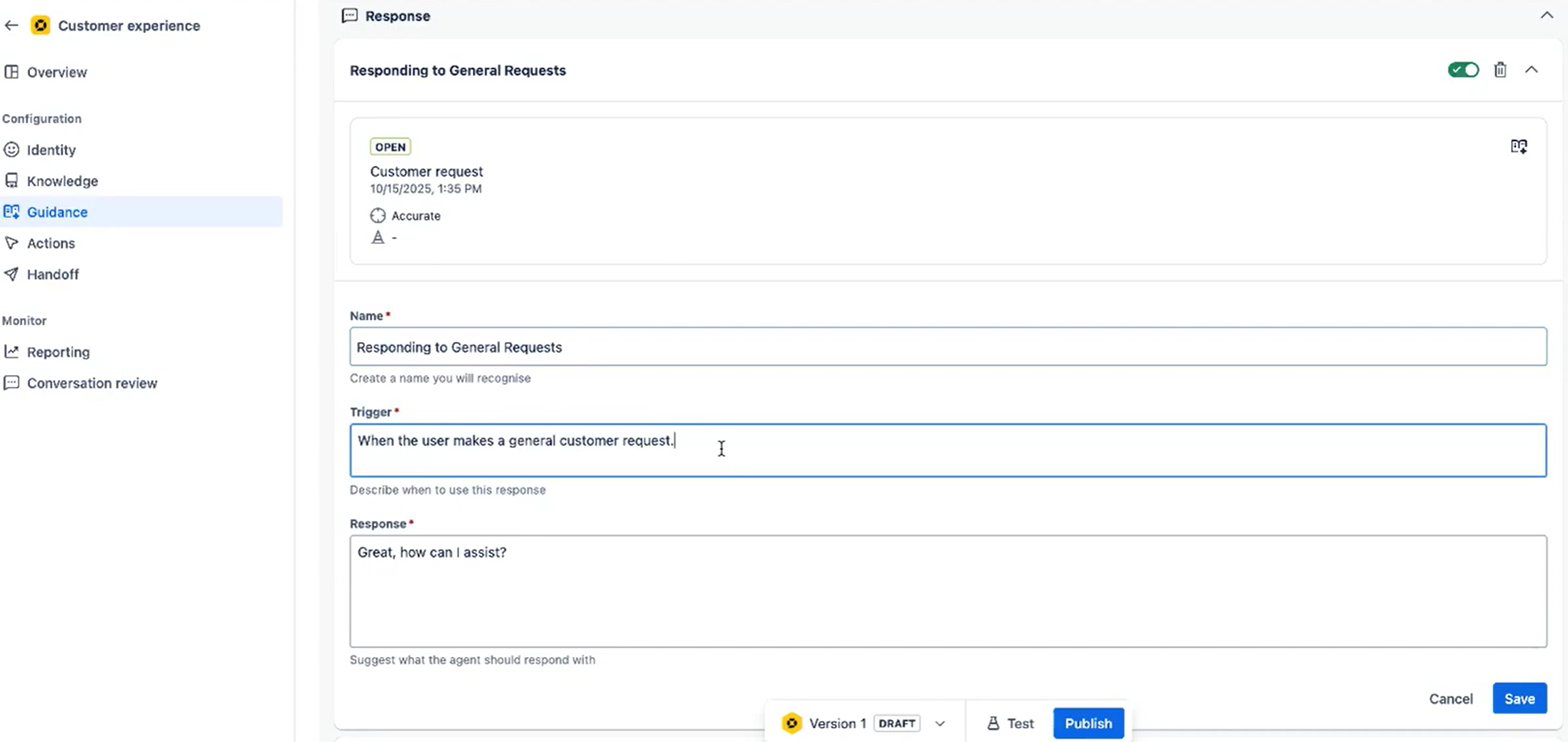
Task: Collapse the Responding to General Requests card
Action: pyautogui.click(x=1531, y=69)
